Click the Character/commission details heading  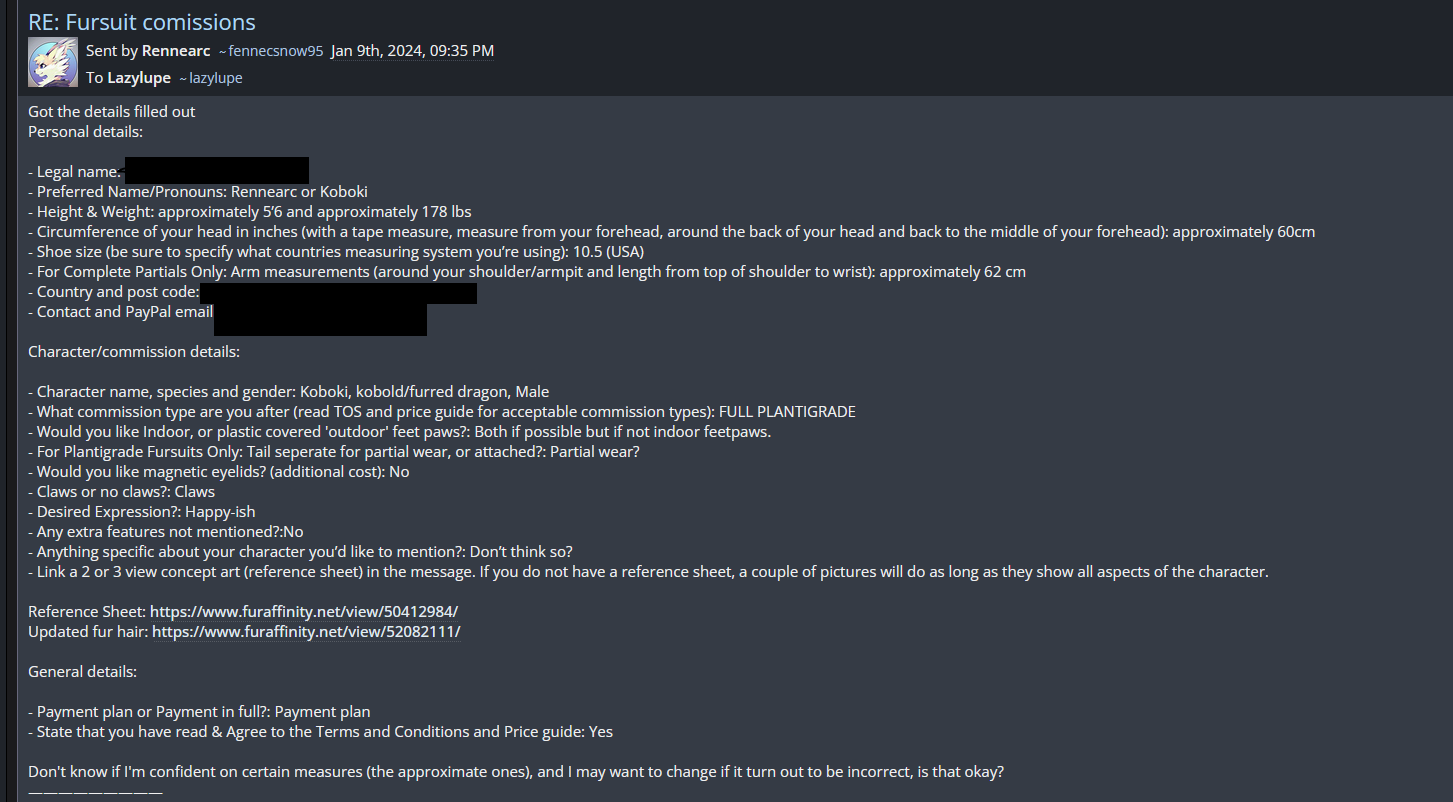pos(134,352)
